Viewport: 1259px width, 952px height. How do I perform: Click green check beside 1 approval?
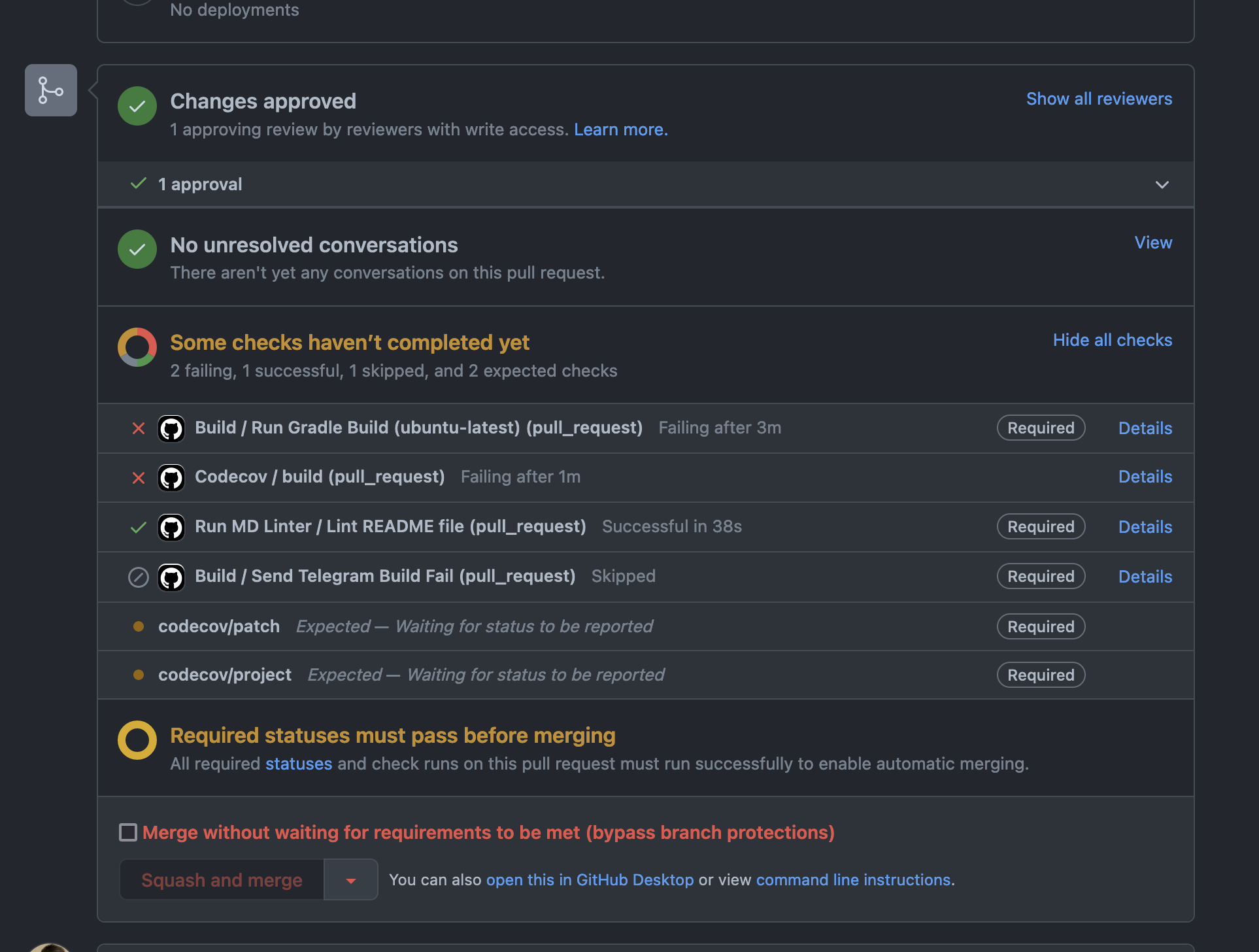click(x=139, y=184)
